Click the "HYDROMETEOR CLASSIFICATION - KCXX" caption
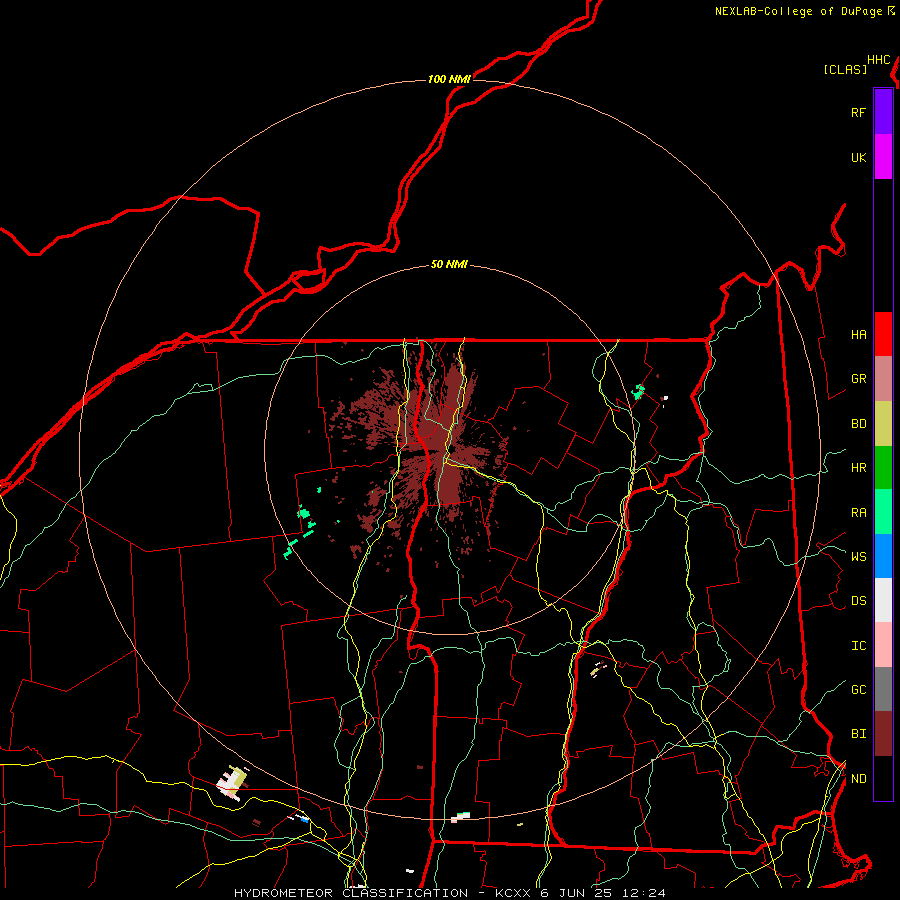 pos(382,893)
